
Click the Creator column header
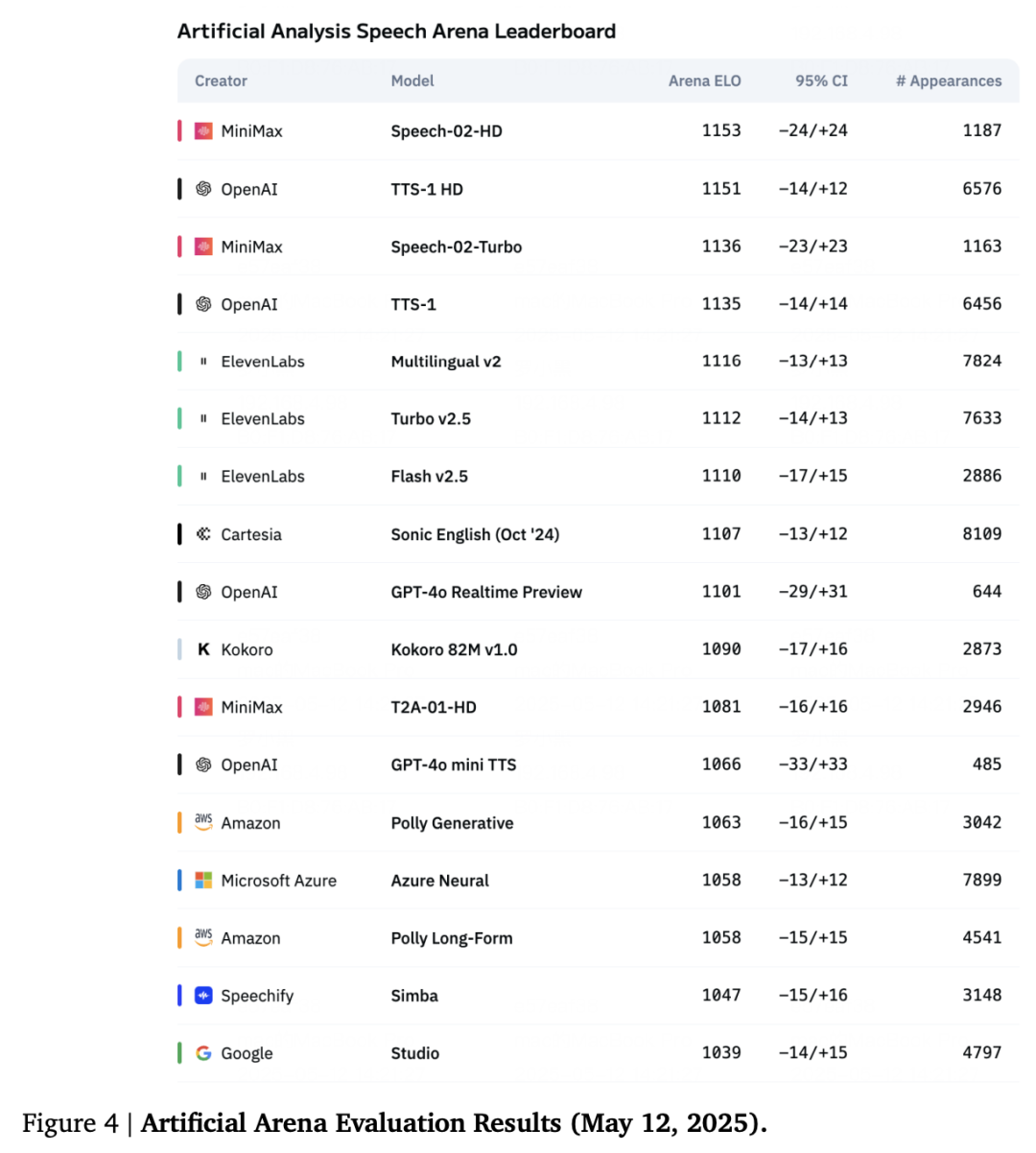[x=221, y=81]
